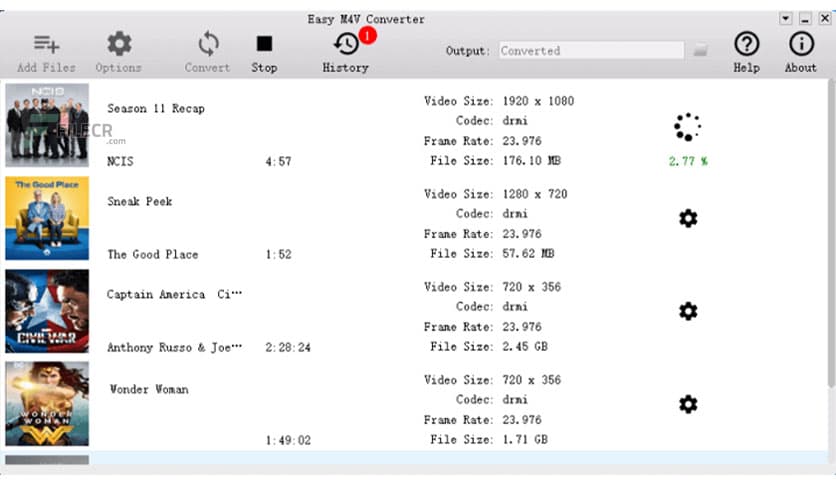Open the title bar dropdown arrow menu
This screenshot has width=836, height=484.
coord(785,19)
